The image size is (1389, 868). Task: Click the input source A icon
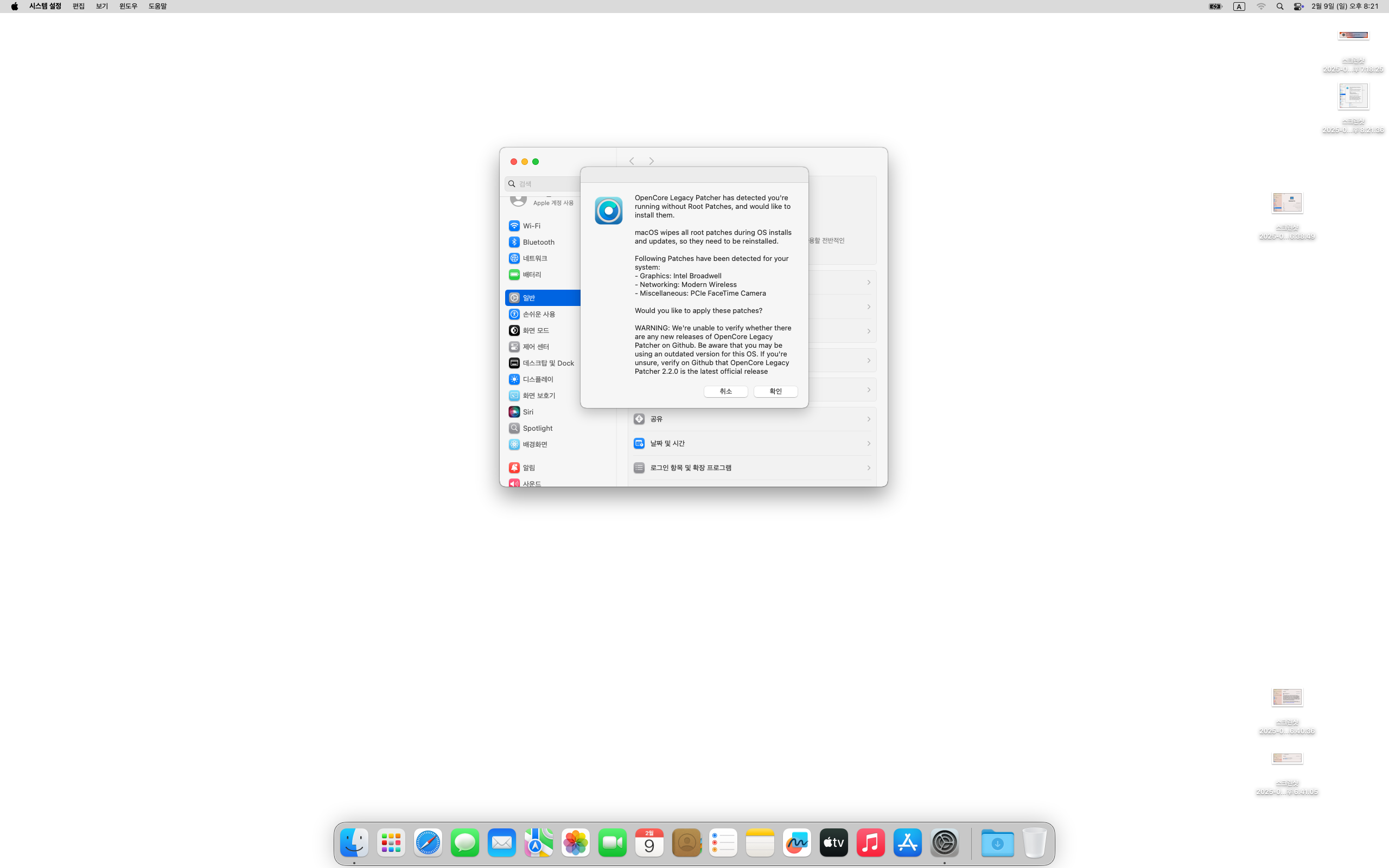click(x=1239, y=7)
